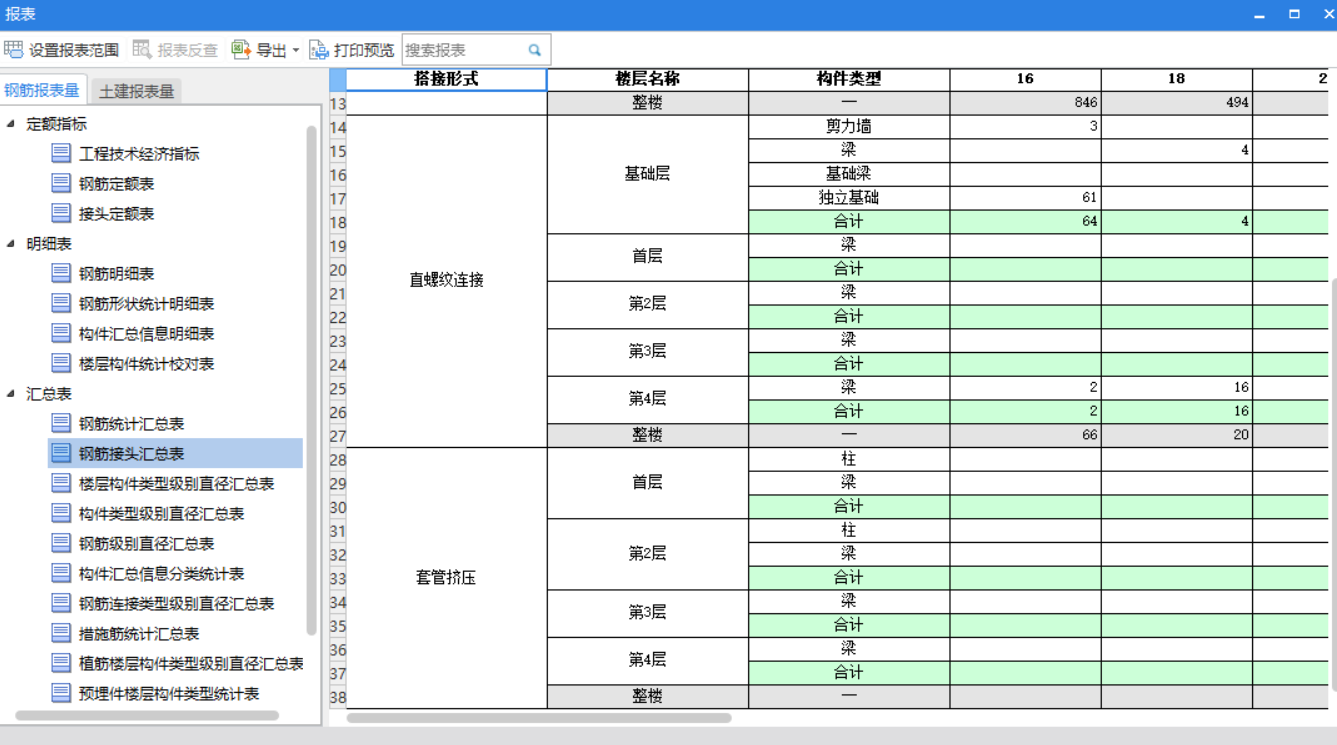This screenshot has width=1337, height=745.
Task: Switch to the 钢筋报表量 tab
Action: [43, 90]
